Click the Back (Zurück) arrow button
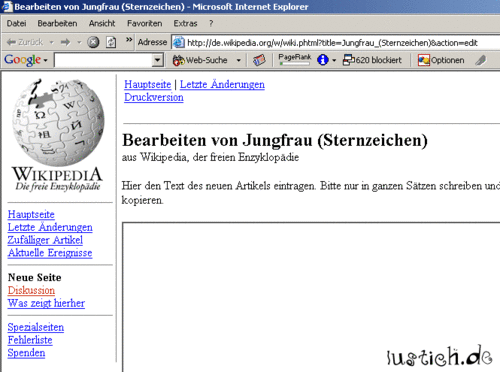Image resolution: width=500 pixels, height=372 pixels. [x=25, y=42]
